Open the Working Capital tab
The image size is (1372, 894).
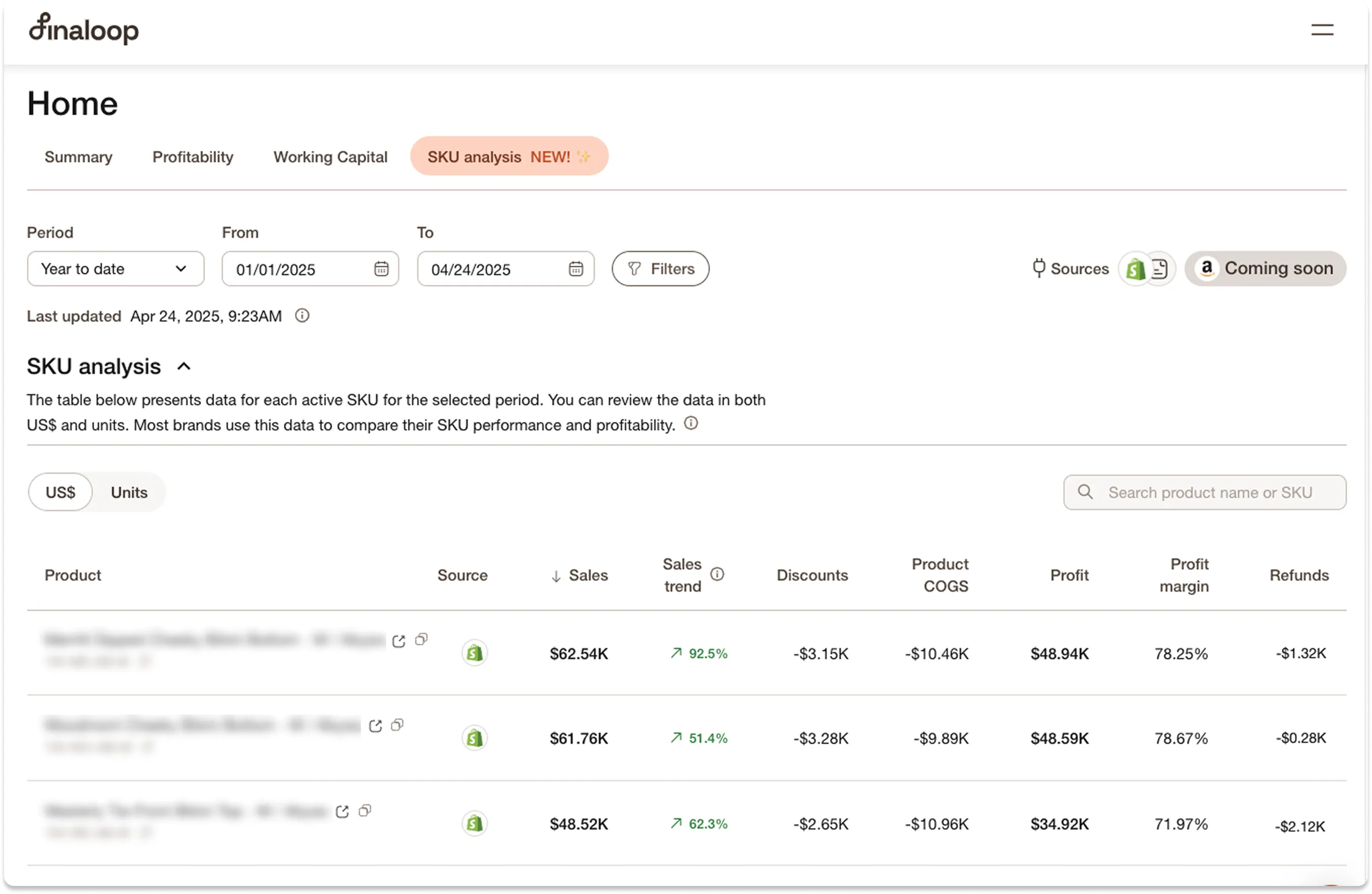330,157
